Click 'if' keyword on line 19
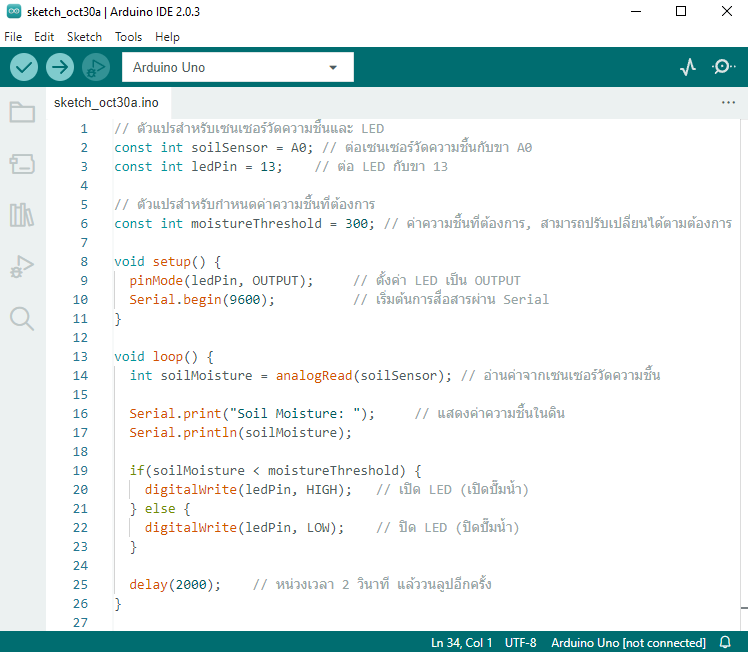The image size is (748, 652). pos(137,470)
